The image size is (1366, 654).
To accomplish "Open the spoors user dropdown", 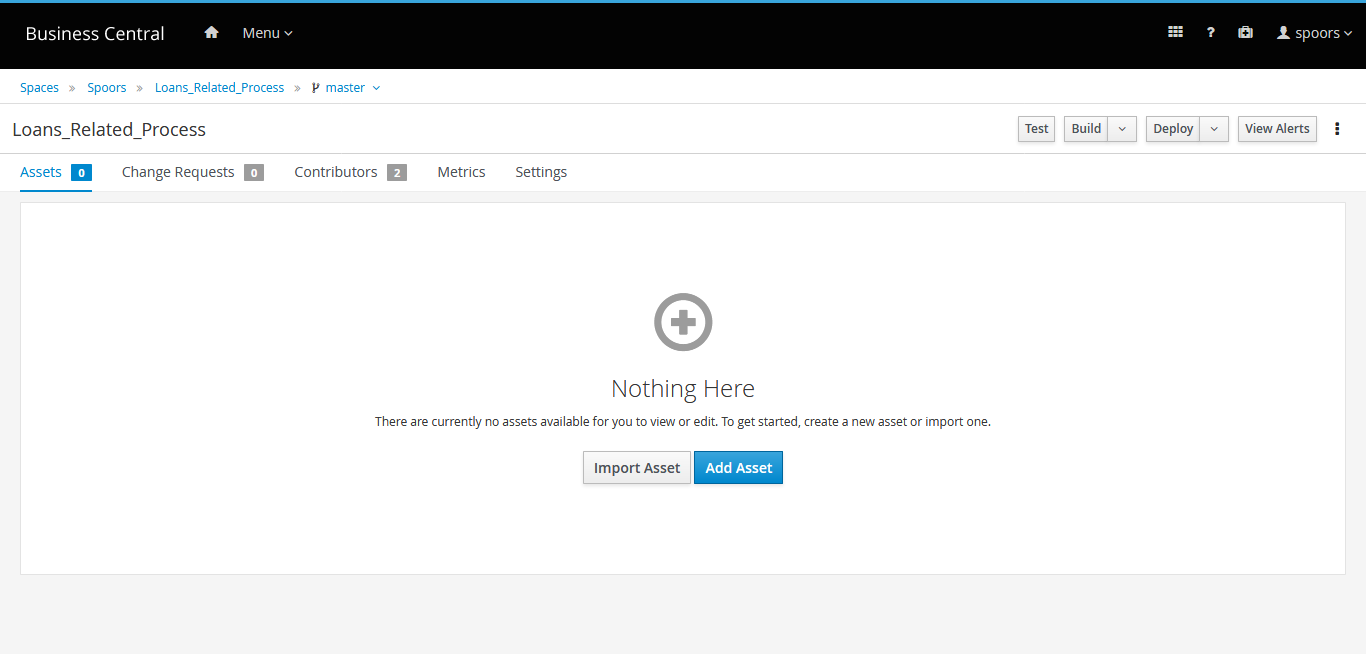I will click(1314, 33).
